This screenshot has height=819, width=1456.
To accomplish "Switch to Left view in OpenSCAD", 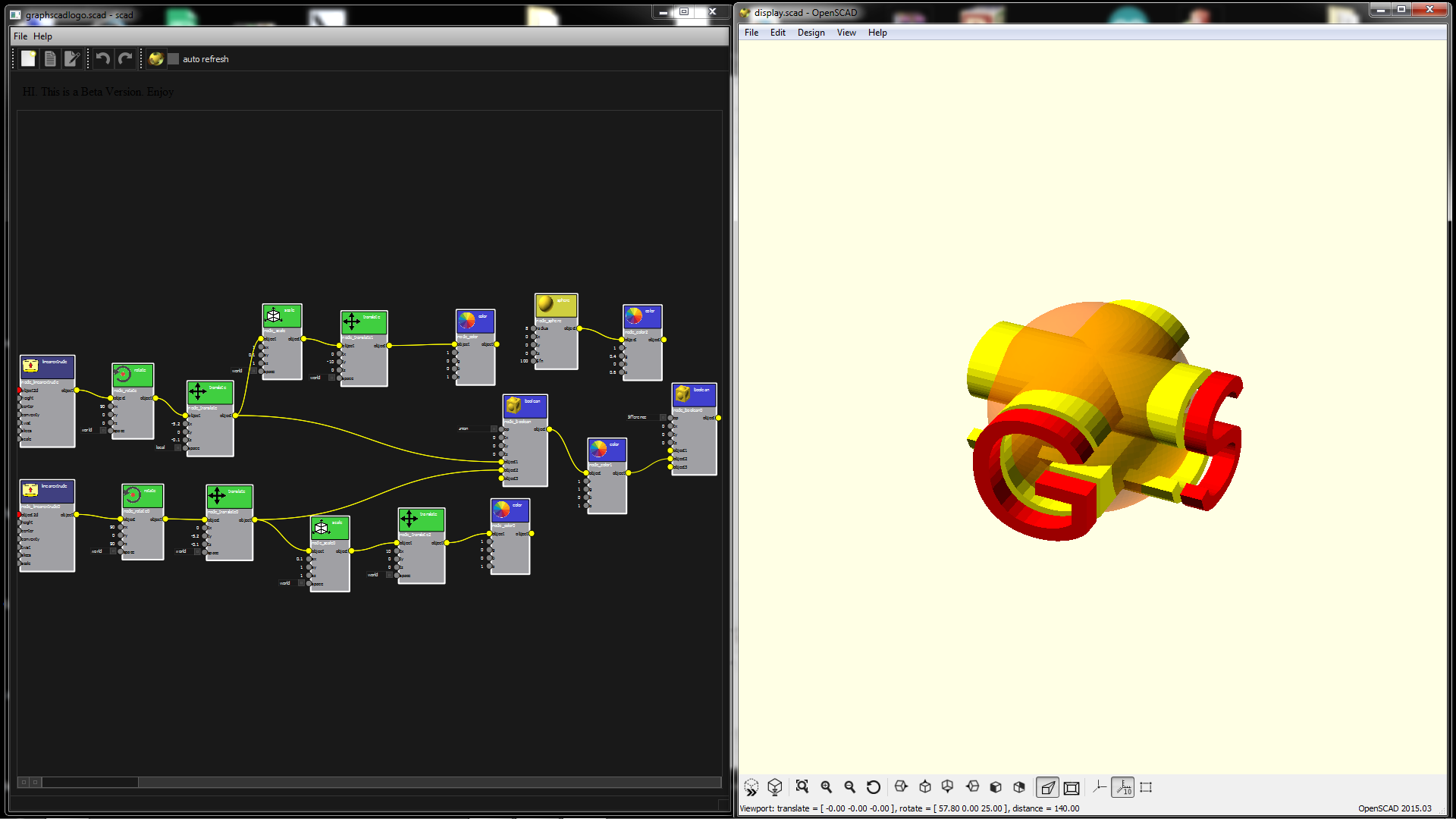I will [x=972, y=787].
